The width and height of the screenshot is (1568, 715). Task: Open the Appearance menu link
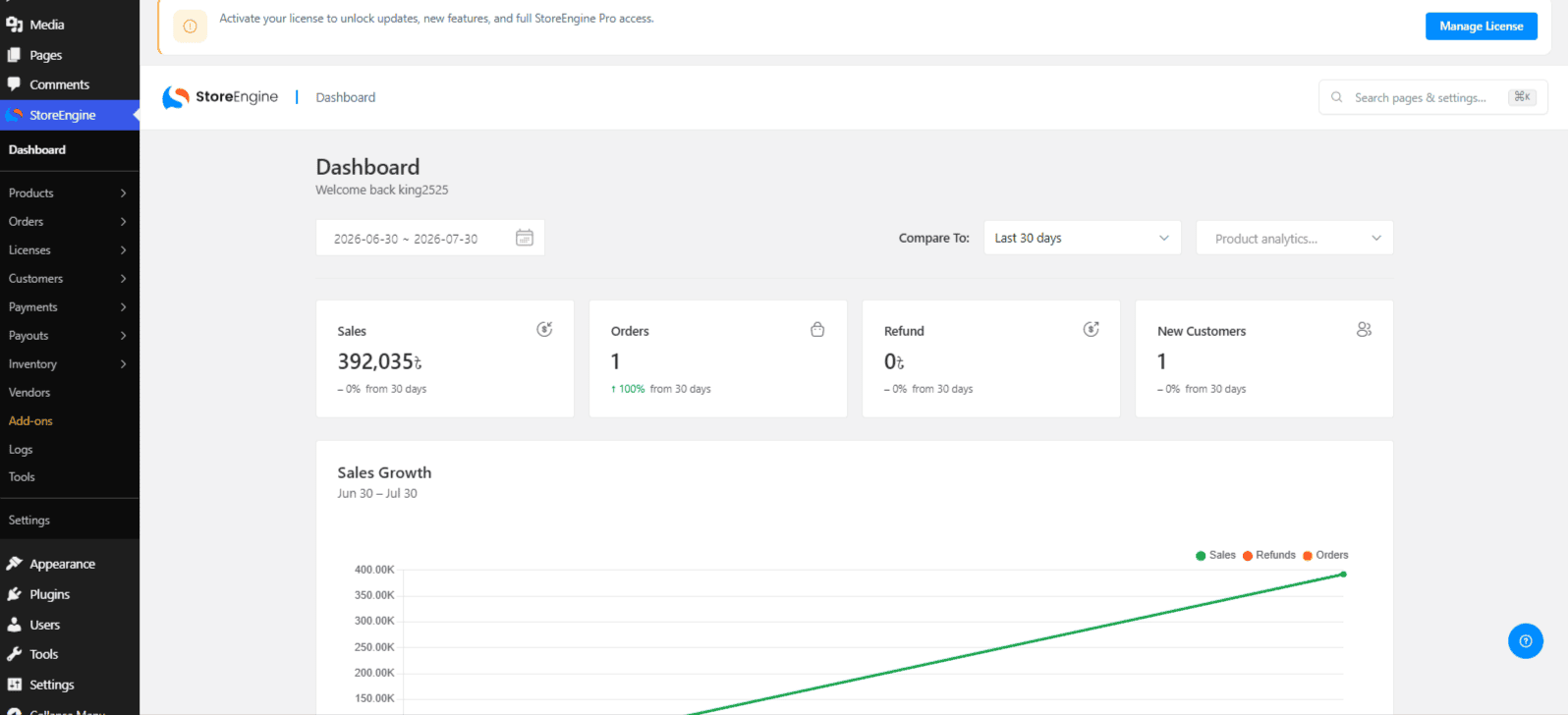(x=62, y=564)
